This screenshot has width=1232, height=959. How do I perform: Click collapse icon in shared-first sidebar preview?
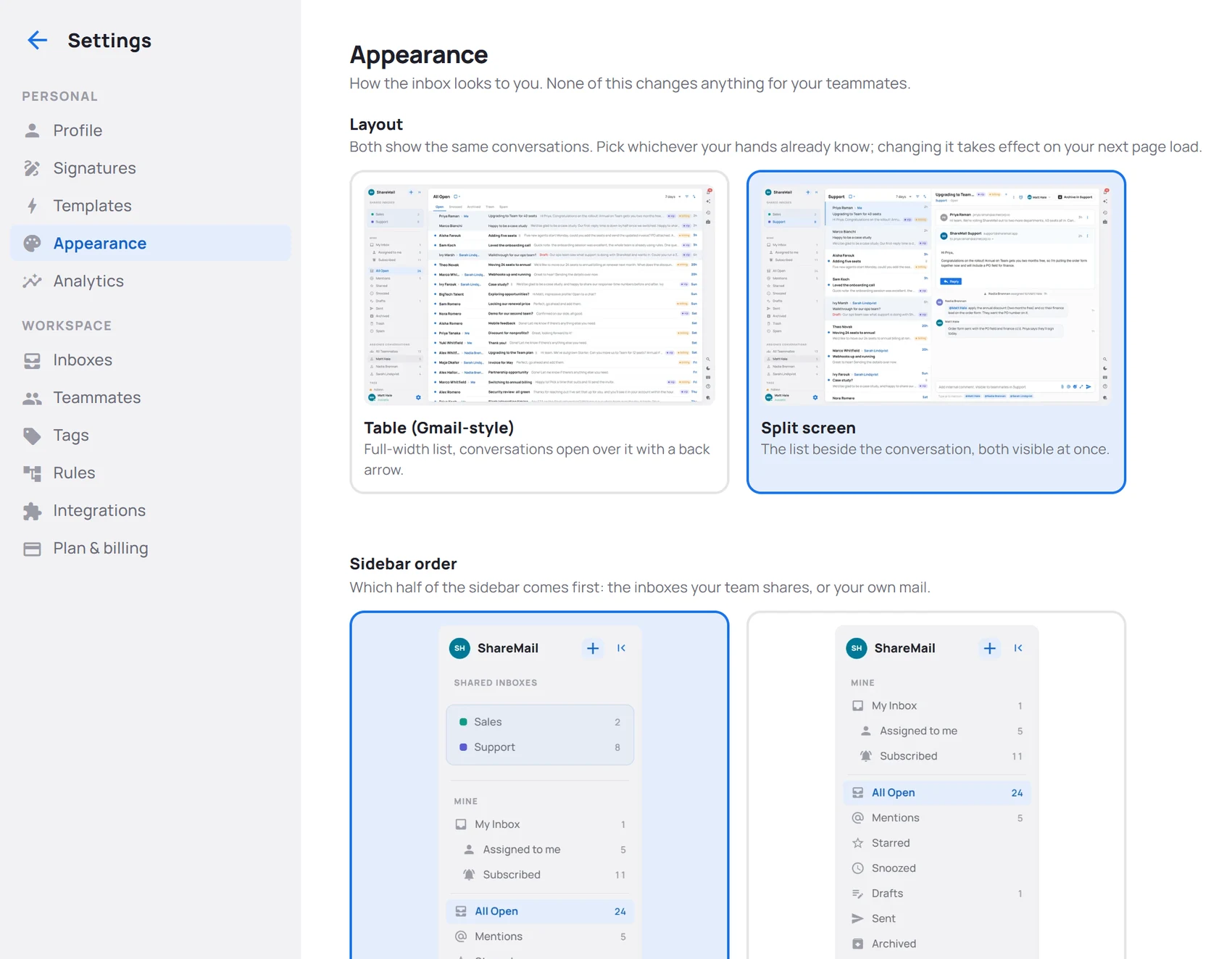pos(622,648)
